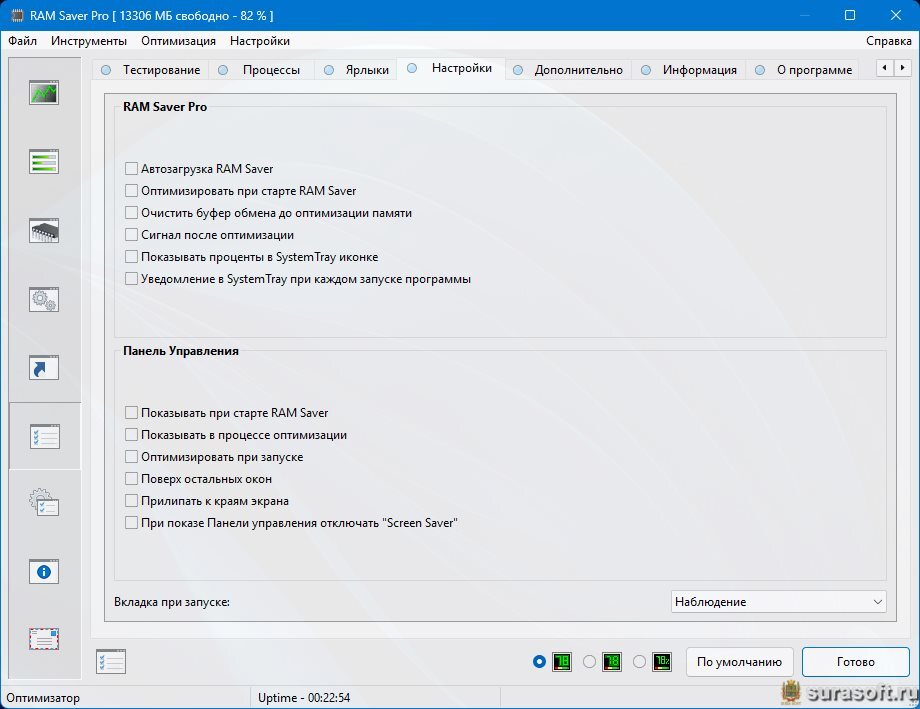The width and height of the screenshot is (920, 709).
Task: Open the memory monitoring graph sidebar icon
Action: pos(44,93)
